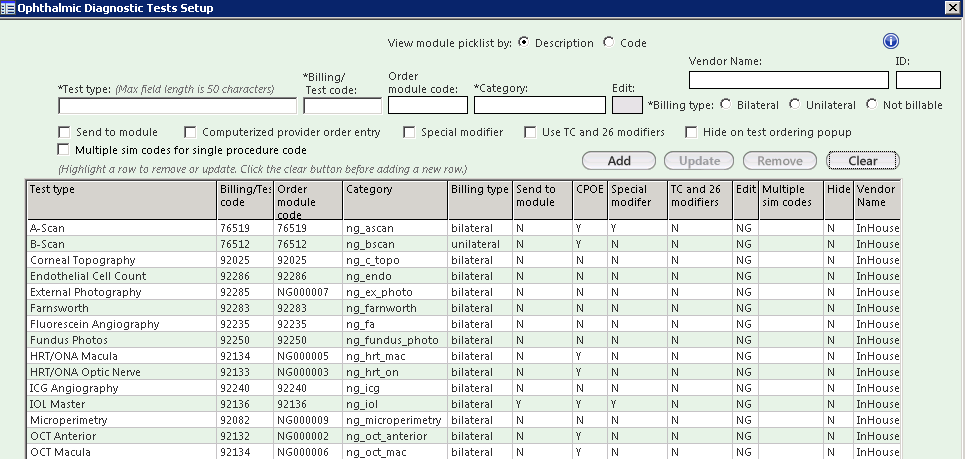Click the Update button
This screenshot has height=459, width=965.
click(x=699, y=161)
